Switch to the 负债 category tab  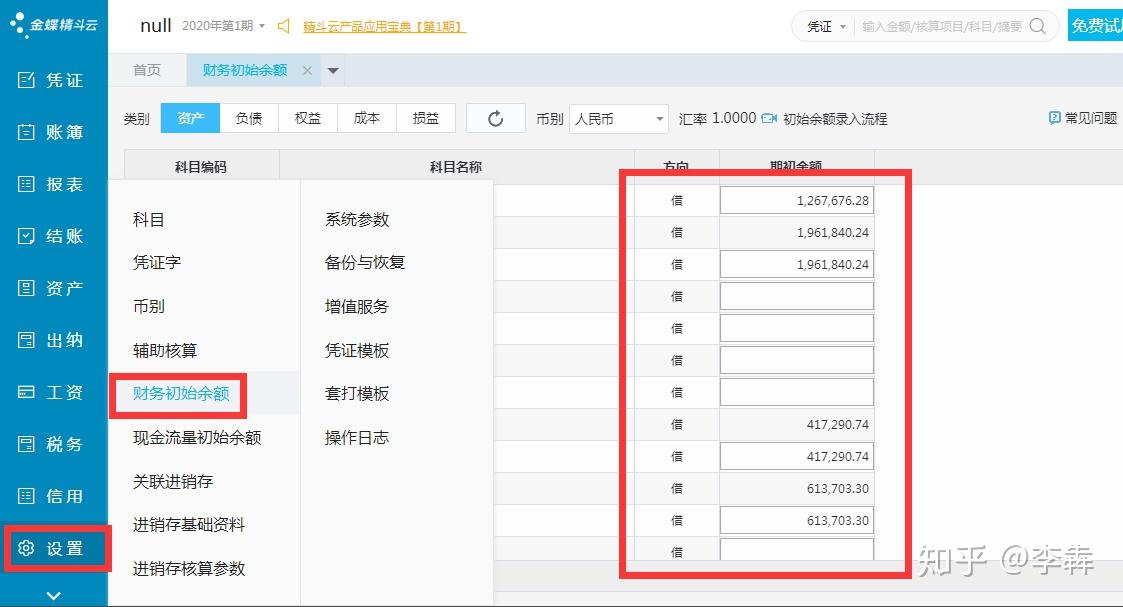(x=248, y=117)
